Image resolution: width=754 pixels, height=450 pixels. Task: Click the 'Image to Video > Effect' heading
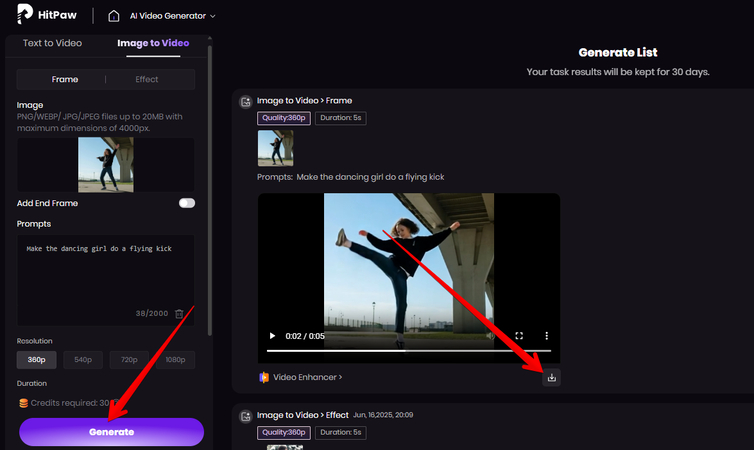coord(302,415)
